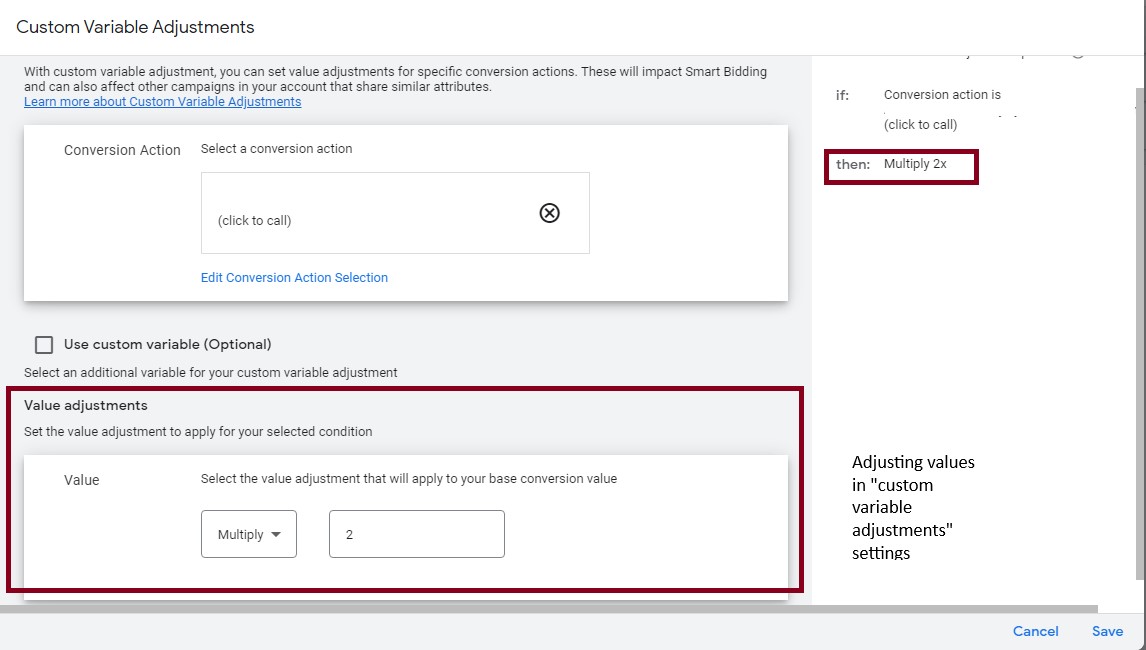The image size is (1146, 650).
Task: Click the Multiply 2x summary text
Action: click(915, 164)
